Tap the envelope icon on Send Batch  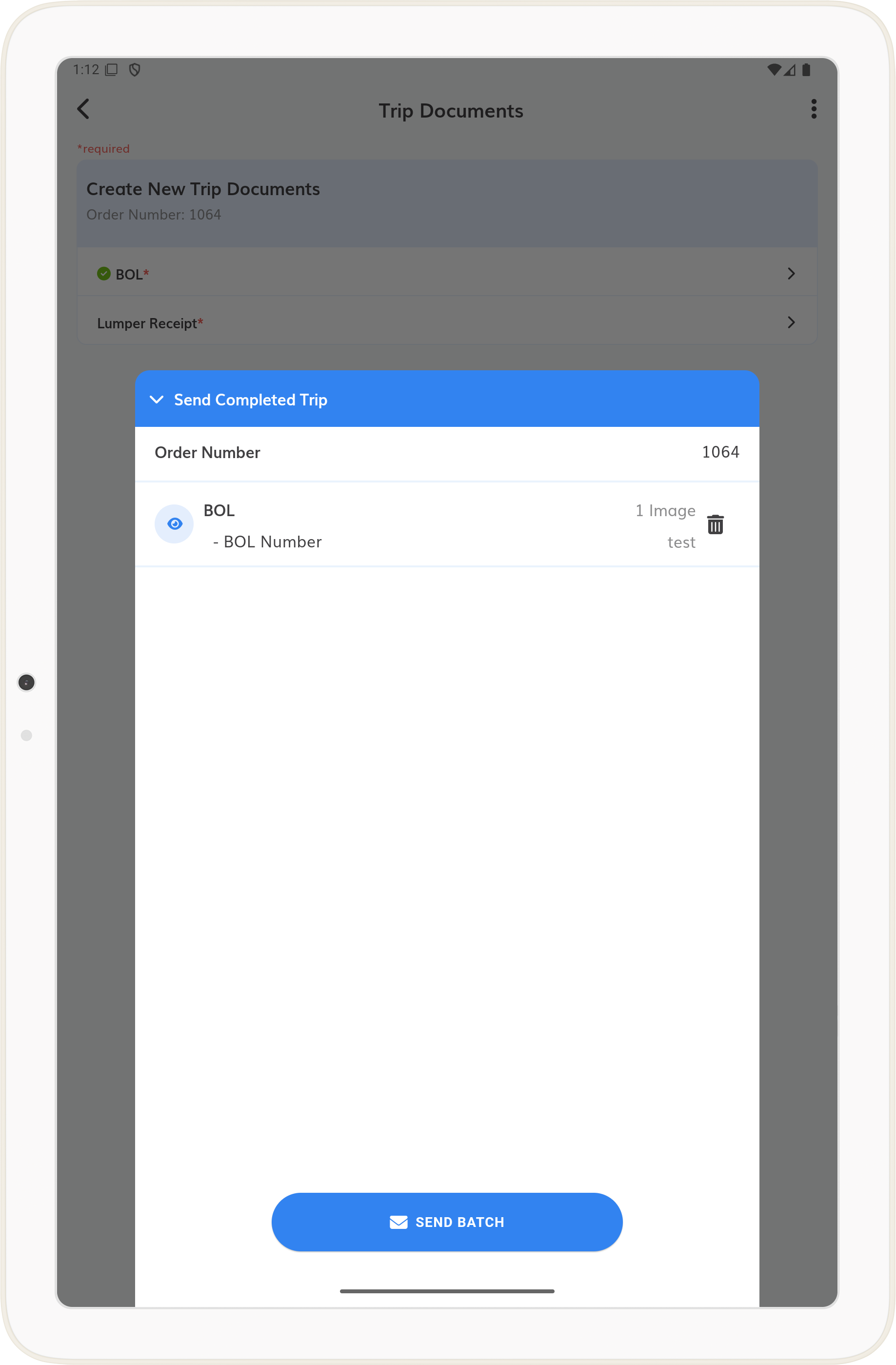point(398,1222)
